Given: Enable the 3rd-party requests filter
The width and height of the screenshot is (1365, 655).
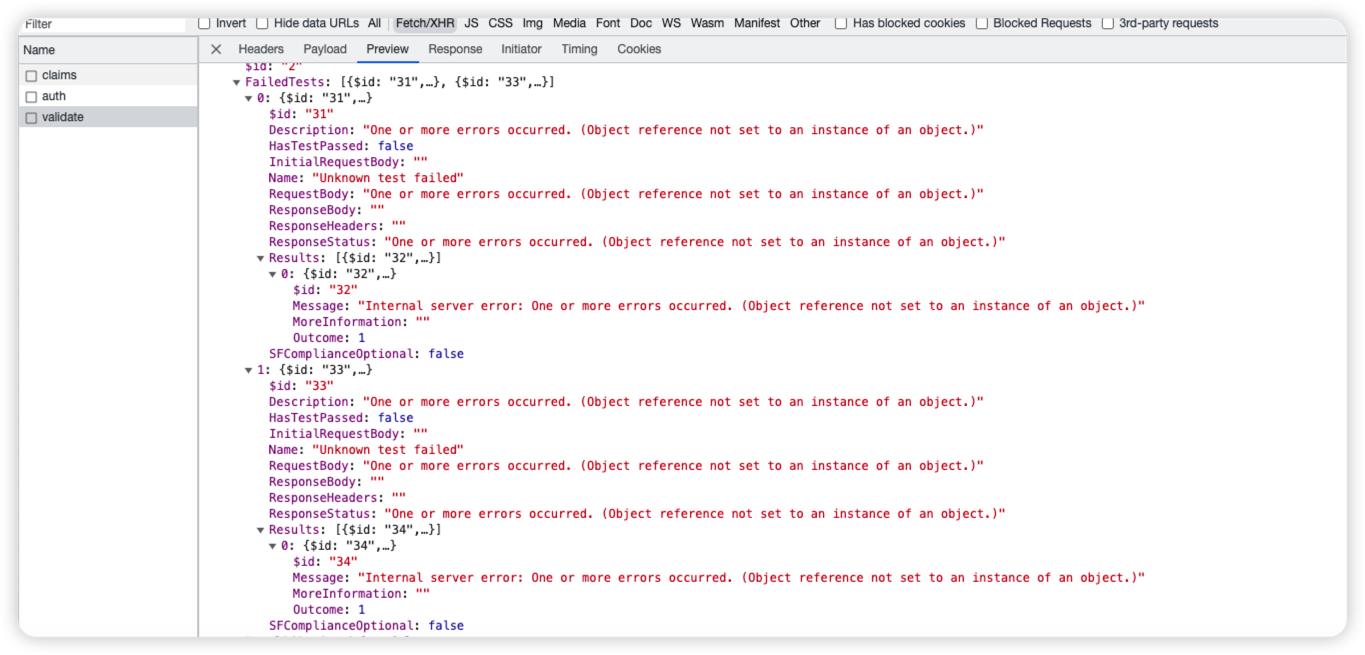Looking at the screenshot, I should pyautogui.click(x=1108, y=23).
